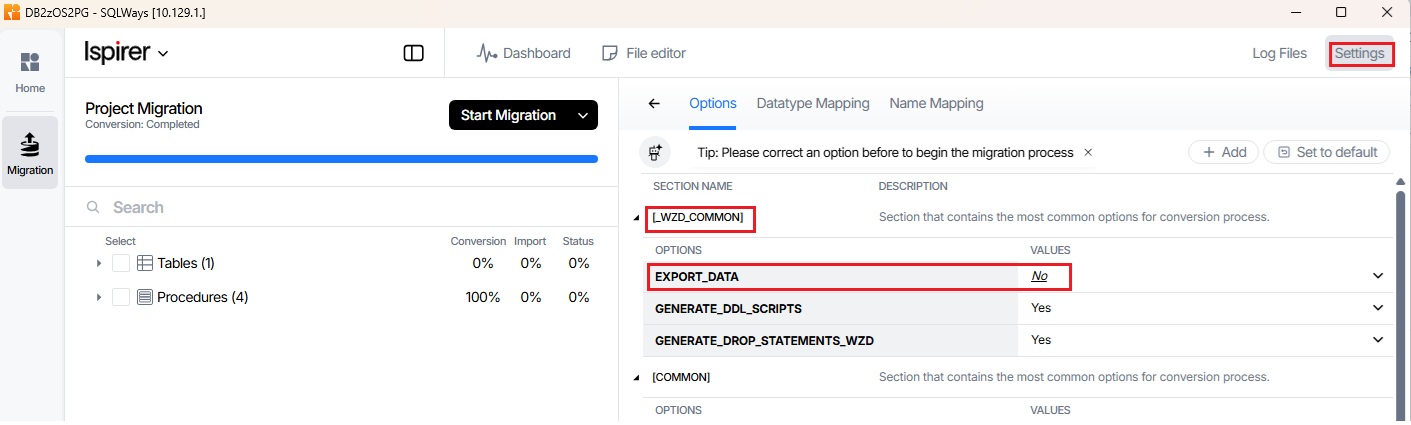
Task: Dismiss the tip with the X icon
Action: 1088,152
